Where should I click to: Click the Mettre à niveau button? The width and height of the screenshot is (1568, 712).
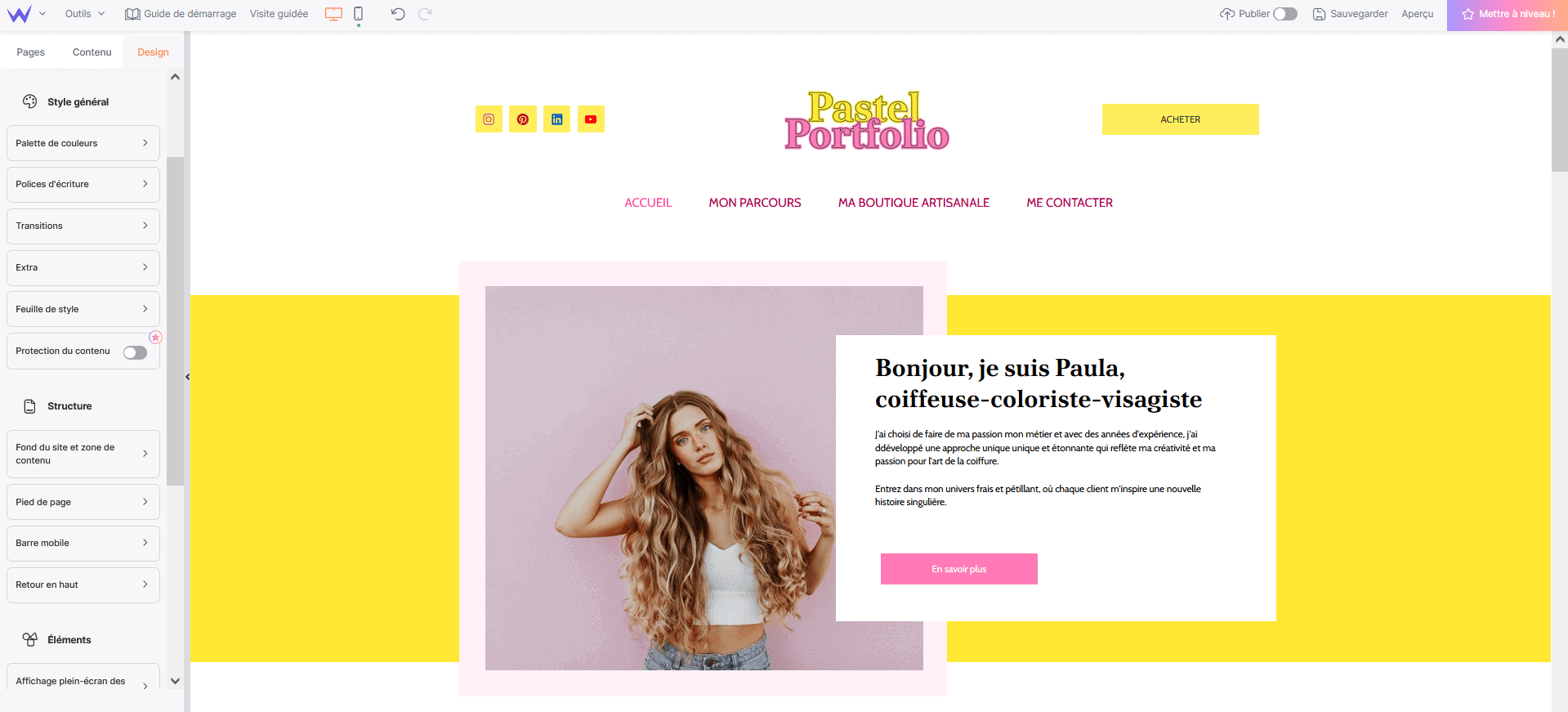(1508, 15)
